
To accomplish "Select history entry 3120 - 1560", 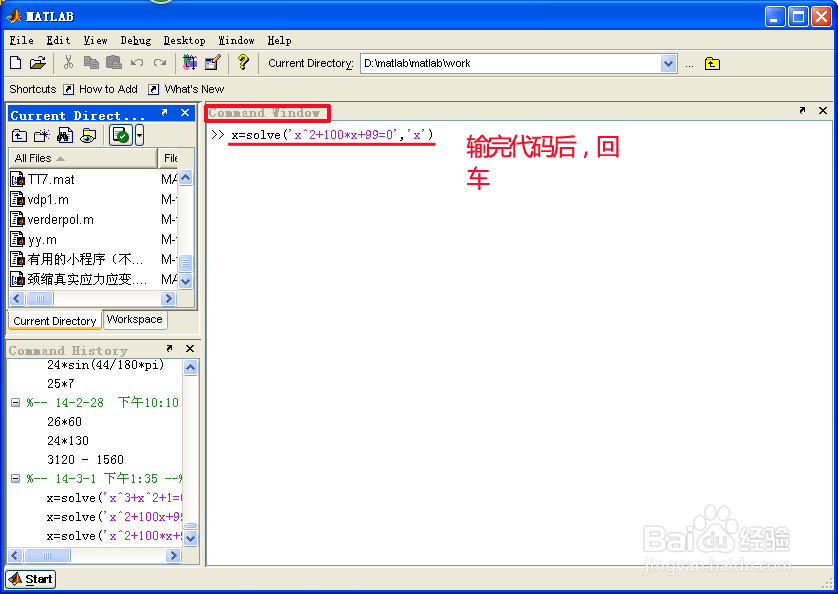I will coord(86,460).
